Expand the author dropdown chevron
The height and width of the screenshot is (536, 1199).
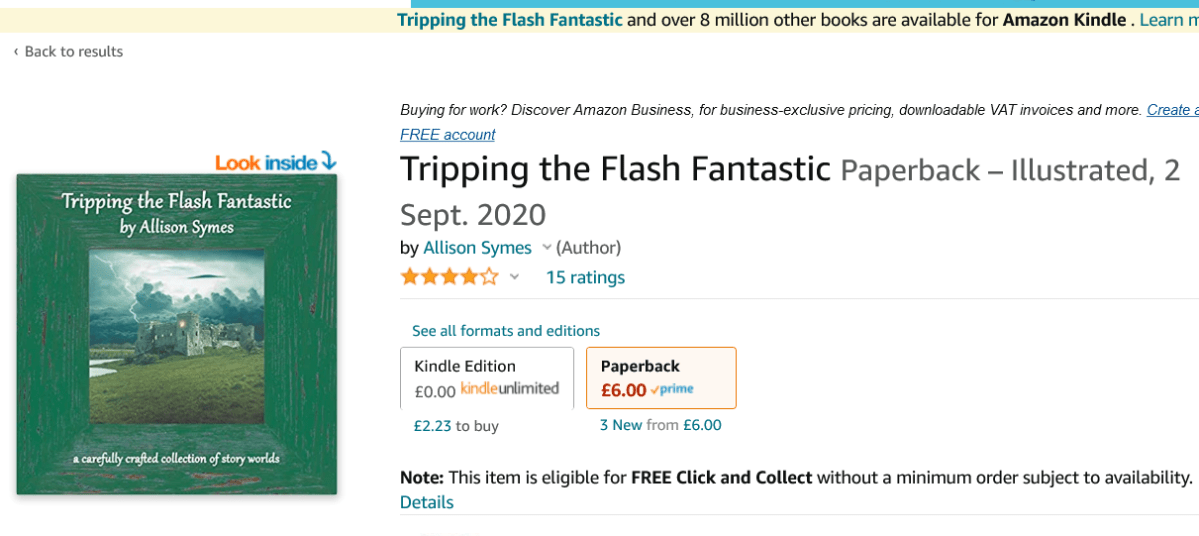pyautogui.click(x=546, y=247)
